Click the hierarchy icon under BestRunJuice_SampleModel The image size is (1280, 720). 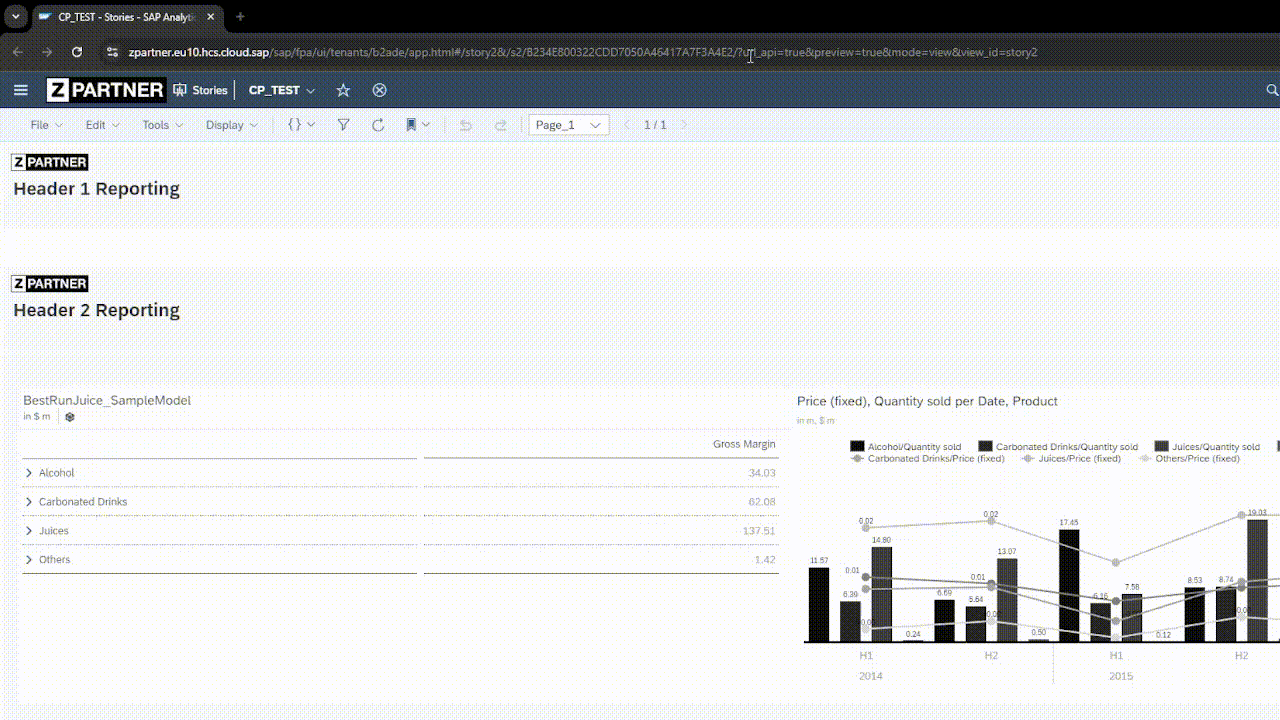(70, 417)
